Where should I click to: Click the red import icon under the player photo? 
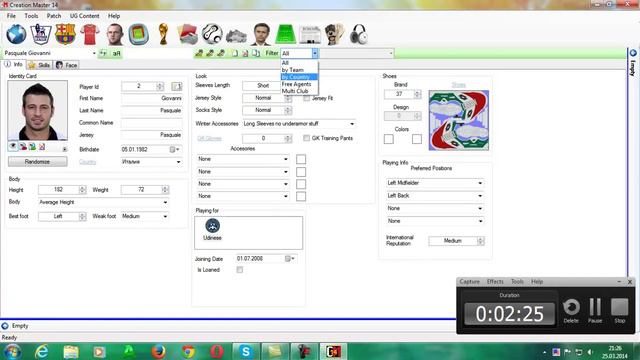click(23, 146)
